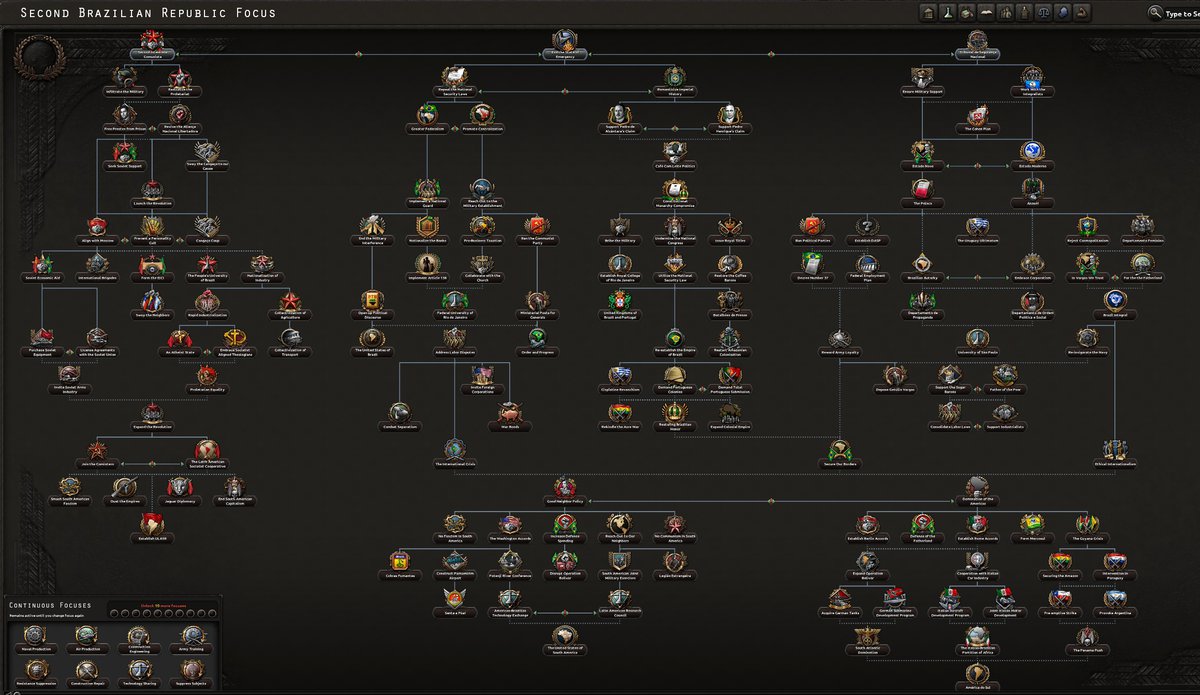Toggle the open book filter icon
This screenshot has height=695, width=1200.
(x=984, y=13)
